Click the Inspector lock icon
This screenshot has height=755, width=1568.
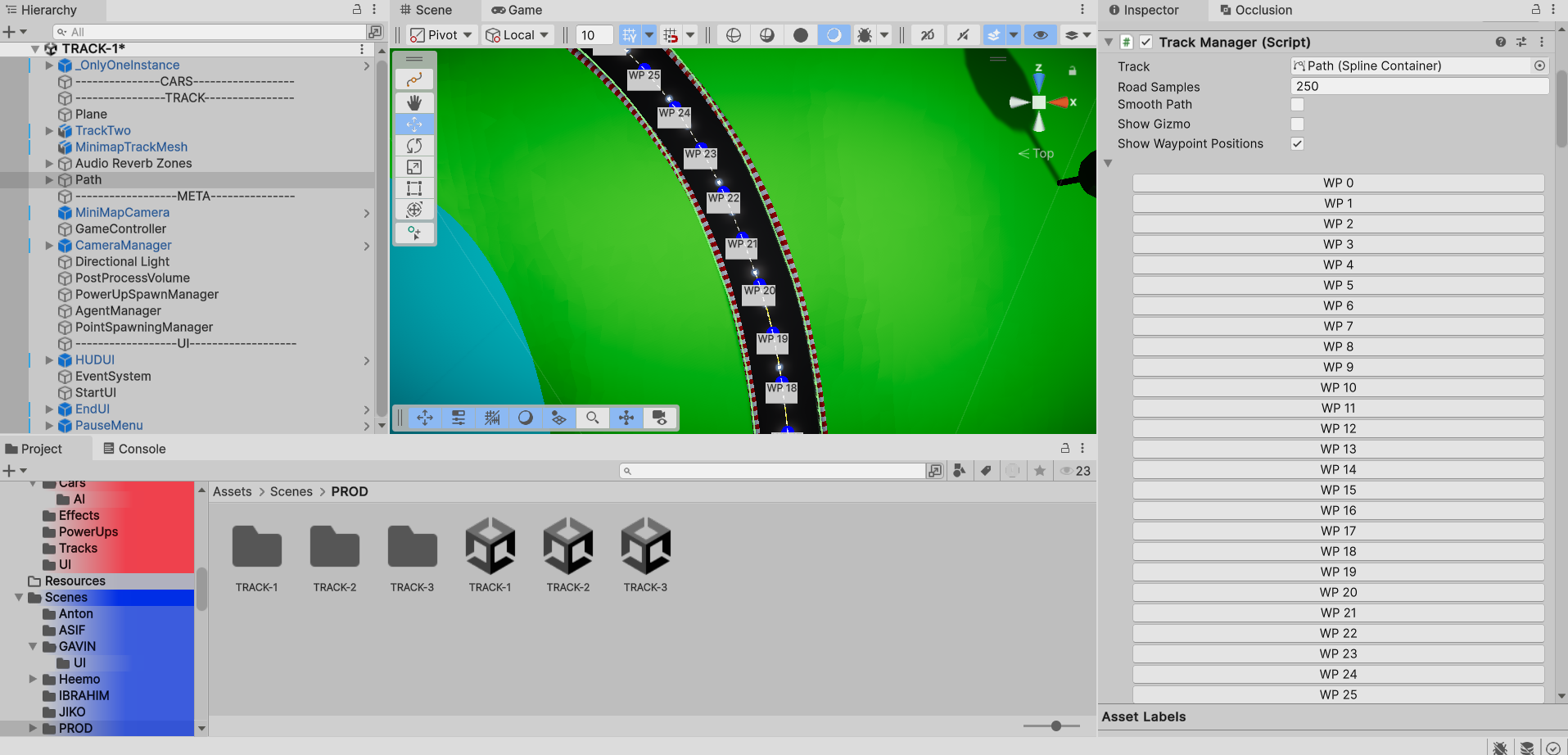1536,10
